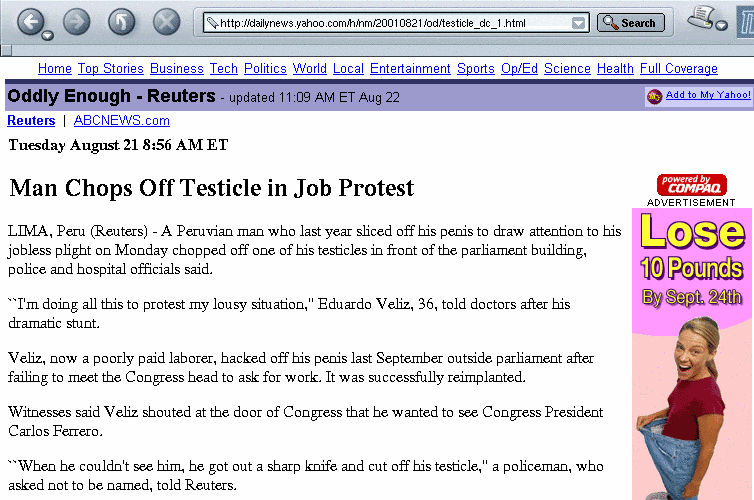Click the Add to My Yahoo! link
The image size is (754, 500).
(x=708, y=95)
